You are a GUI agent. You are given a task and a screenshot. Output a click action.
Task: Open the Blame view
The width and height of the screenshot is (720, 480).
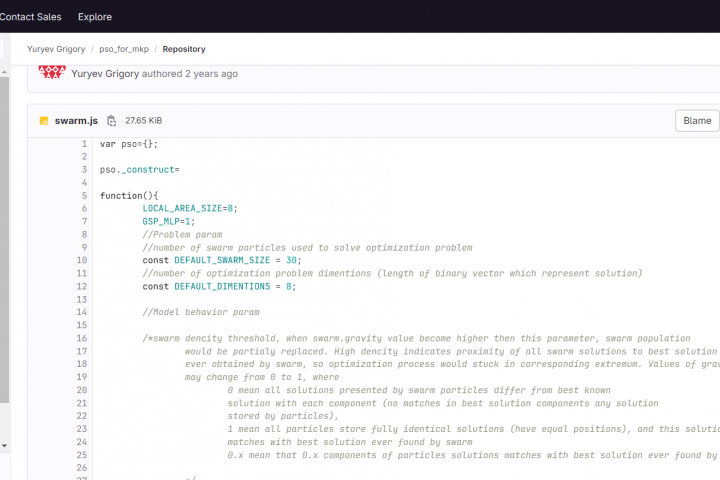pos(697,121)
